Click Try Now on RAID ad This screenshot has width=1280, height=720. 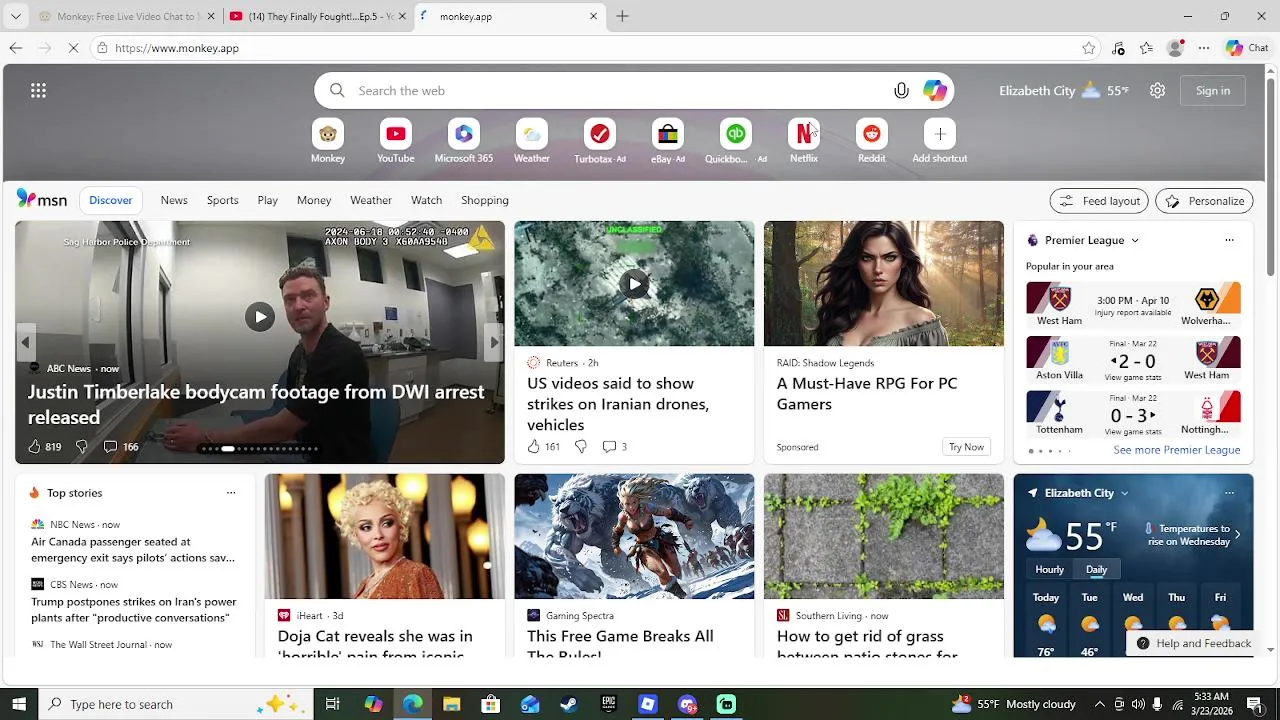pos(966,447)
